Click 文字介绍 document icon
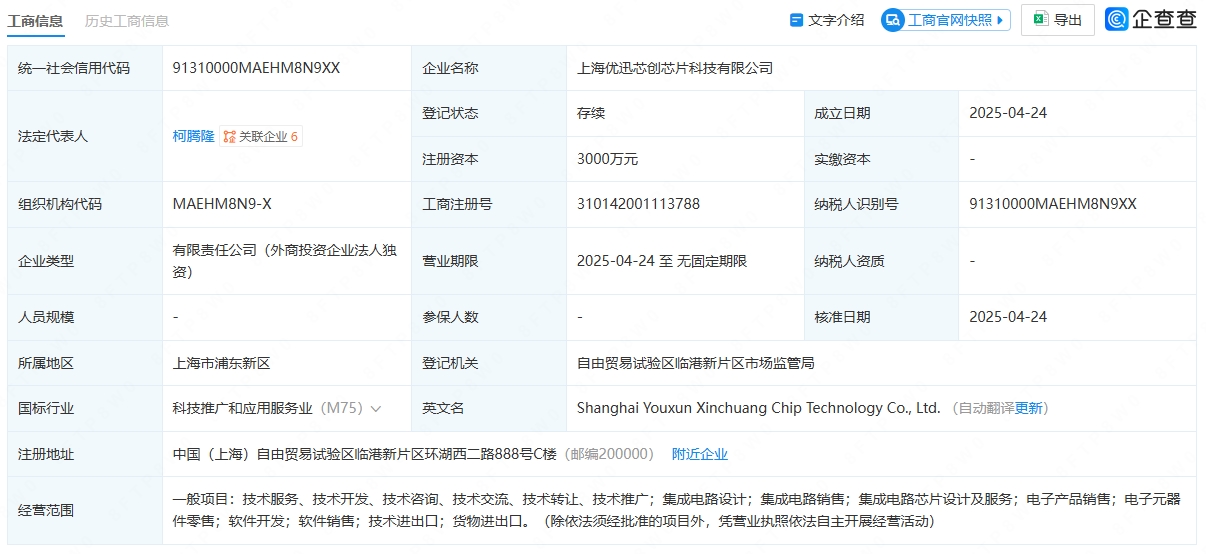The height and width of the screenshot is (554, 1206). [797, 20]
